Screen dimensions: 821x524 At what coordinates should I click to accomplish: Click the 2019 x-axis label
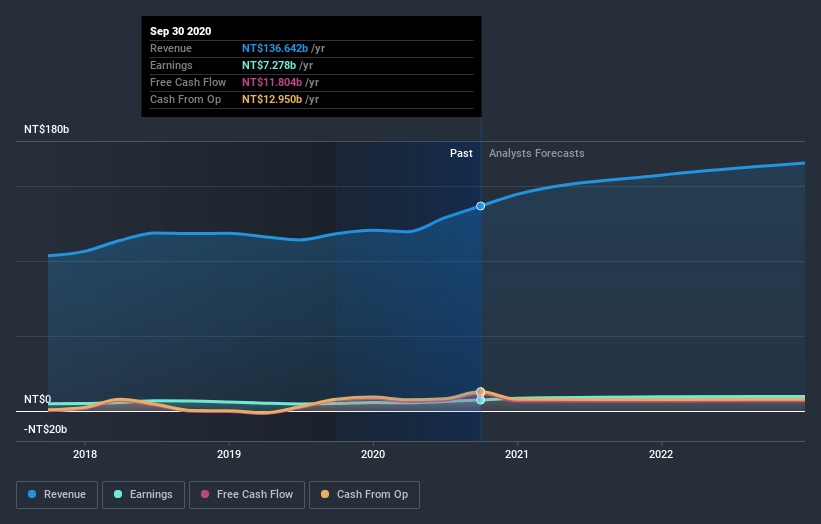pos(229,454)
